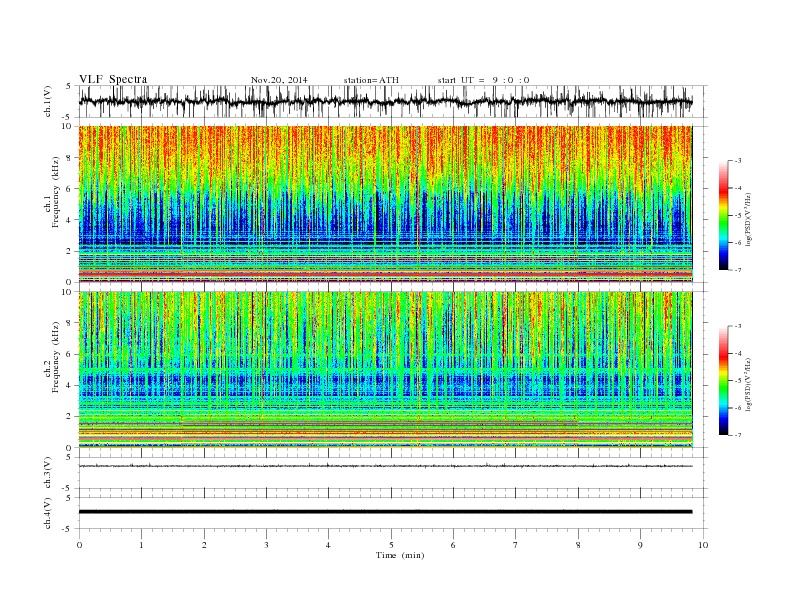Click time axis tick label "8"
Image resolution: width=792 pixels, height=612 pixels.
pyautogui.click(x=578, y=545)
